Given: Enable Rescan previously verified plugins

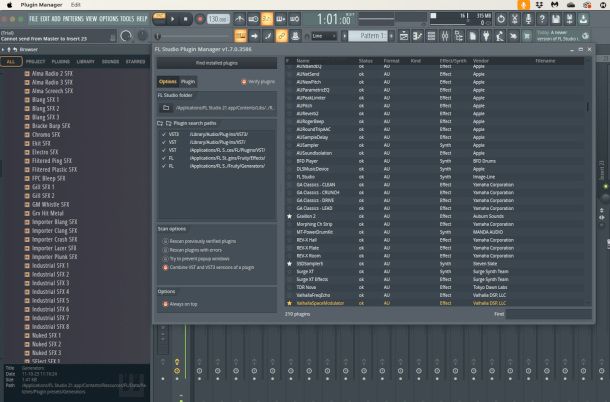Looking at the screenshot, I should pos(165,241).
